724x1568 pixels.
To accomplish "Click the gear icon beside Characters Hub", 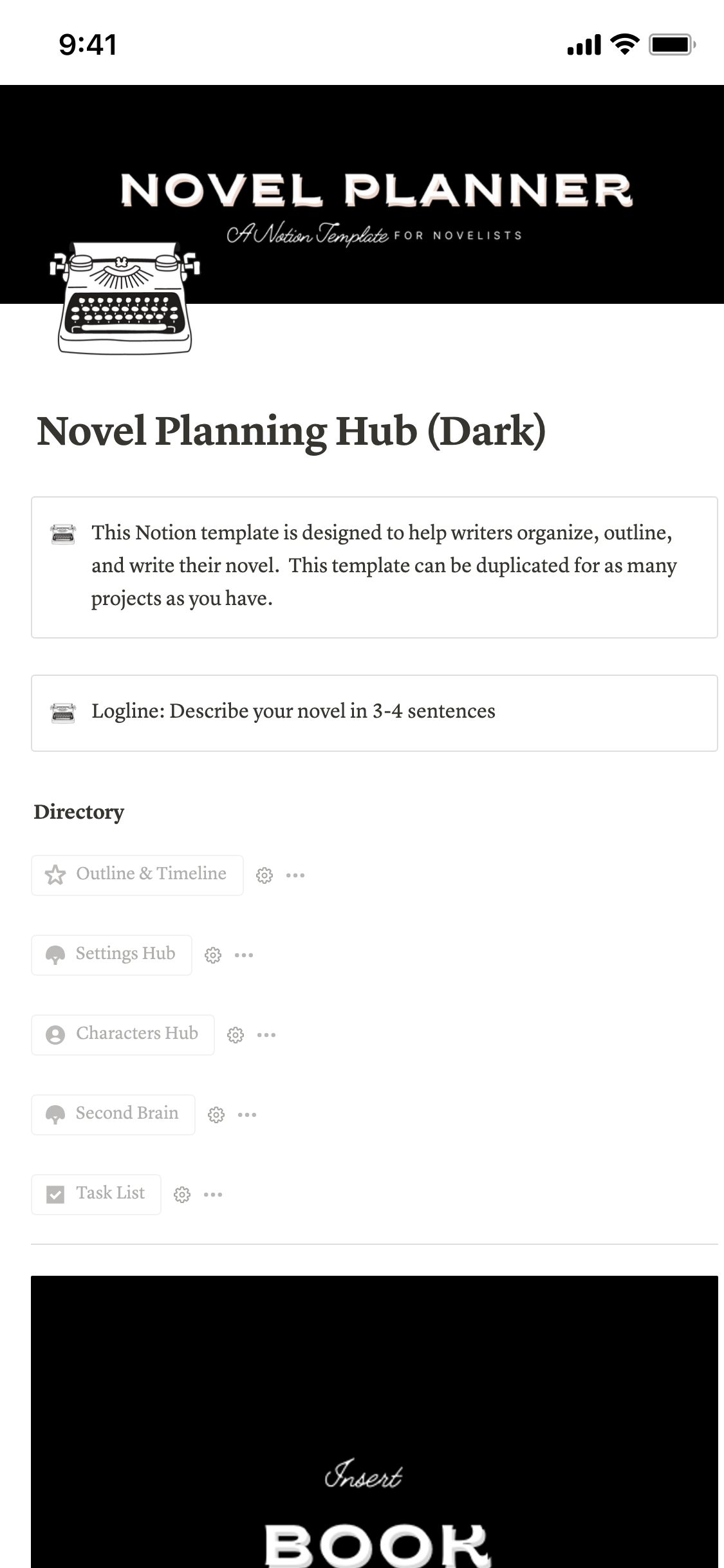I will click(236, 1035).
